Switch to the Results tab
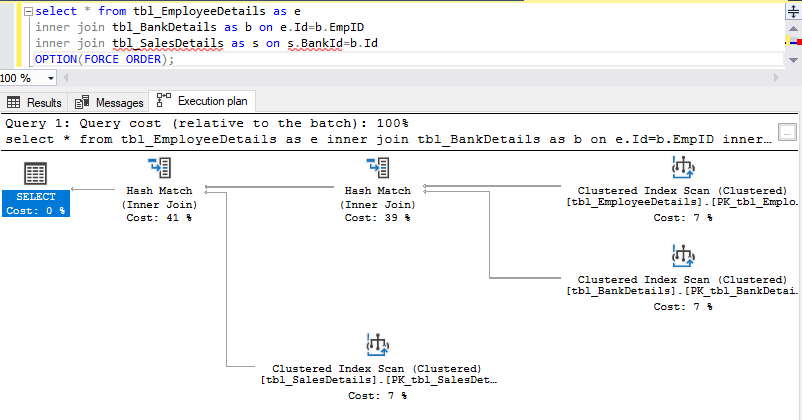 pos(34,102)
